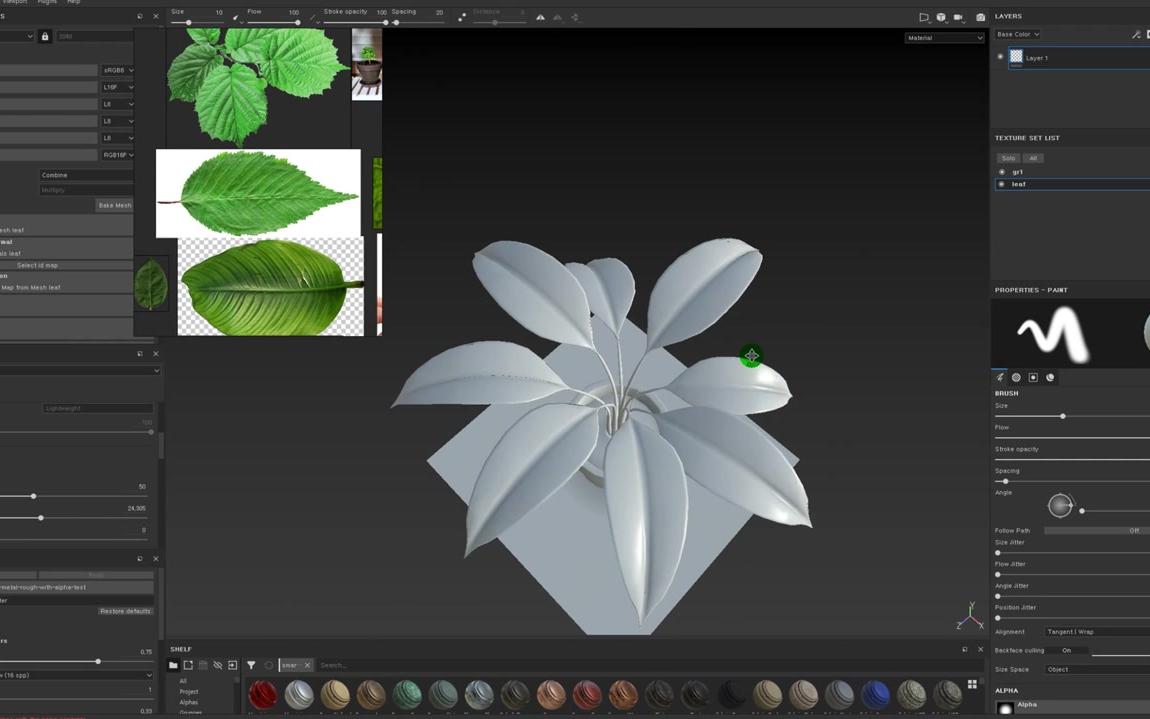Click the Restore defaults button
This screenshot has width=1150, height=719.
tap(126, 611)
